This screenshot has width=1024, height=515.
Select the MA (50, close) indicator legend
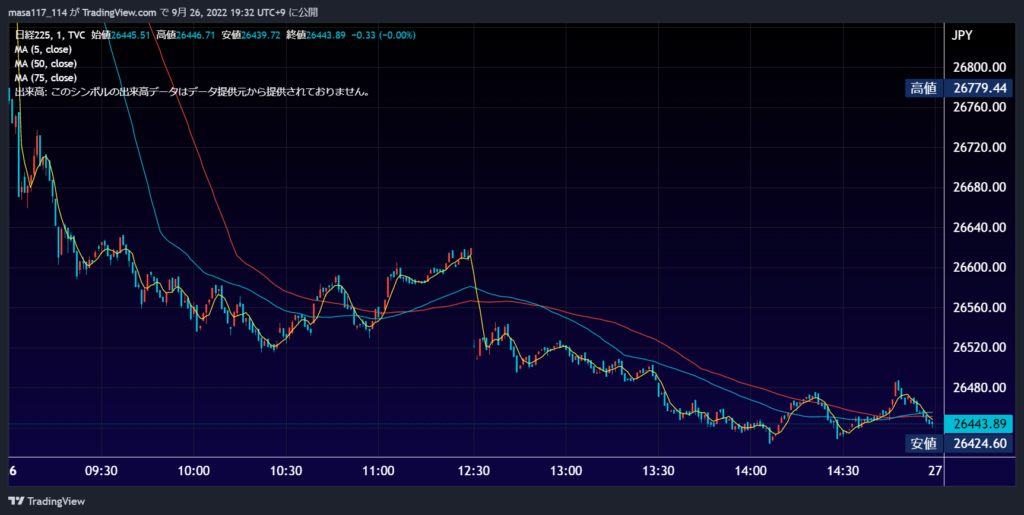click(46, 64)
